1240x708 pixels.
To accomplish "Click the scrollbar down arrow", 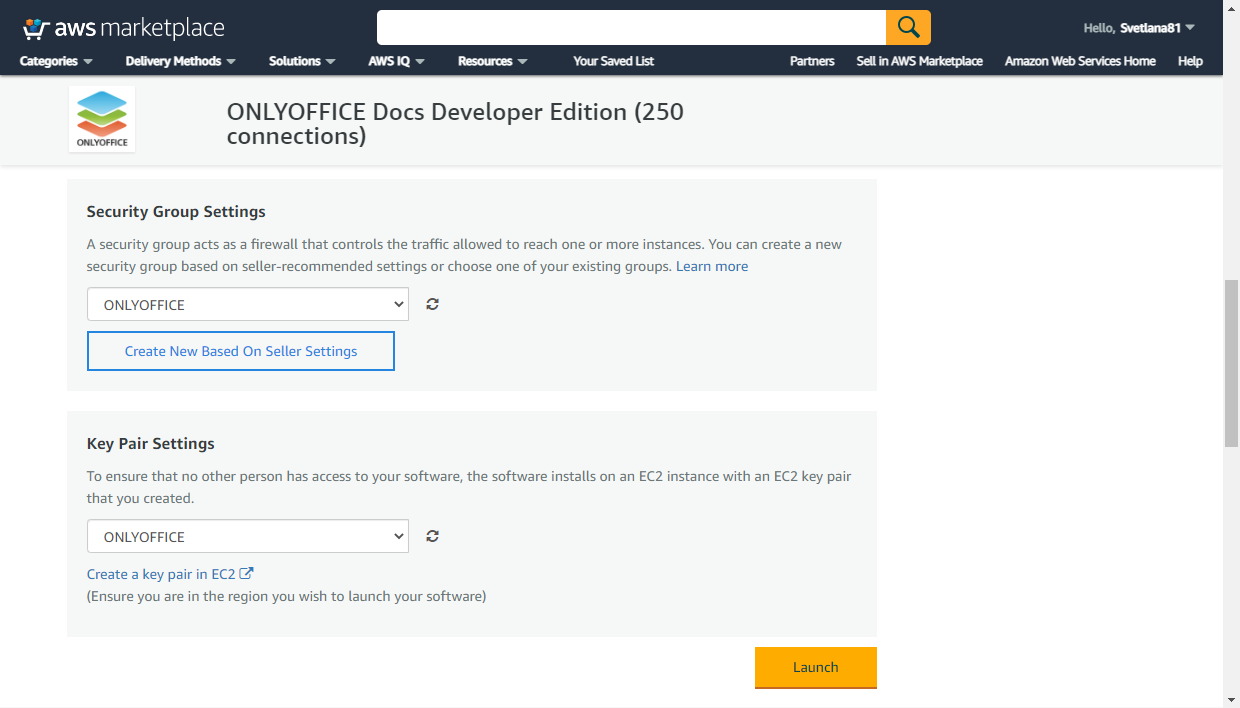I will 1231,700.
